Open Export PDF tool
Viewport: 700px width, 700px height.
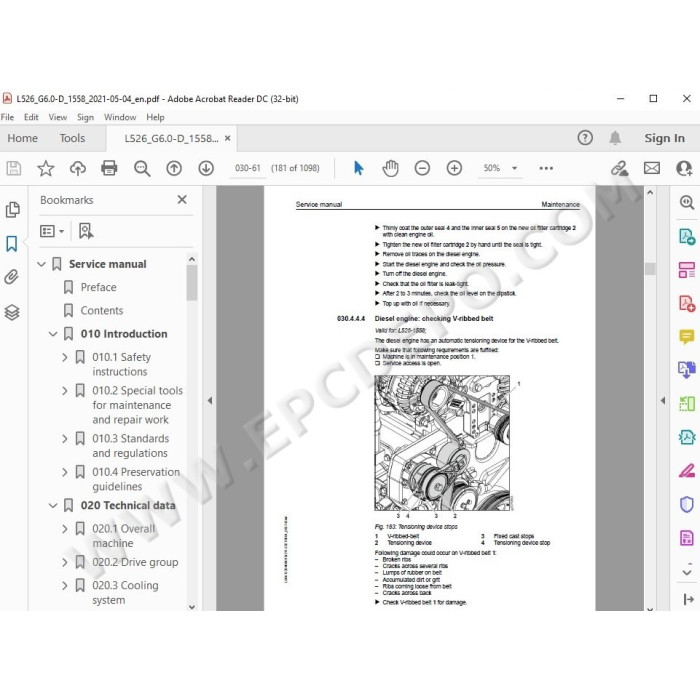(687, 236)
